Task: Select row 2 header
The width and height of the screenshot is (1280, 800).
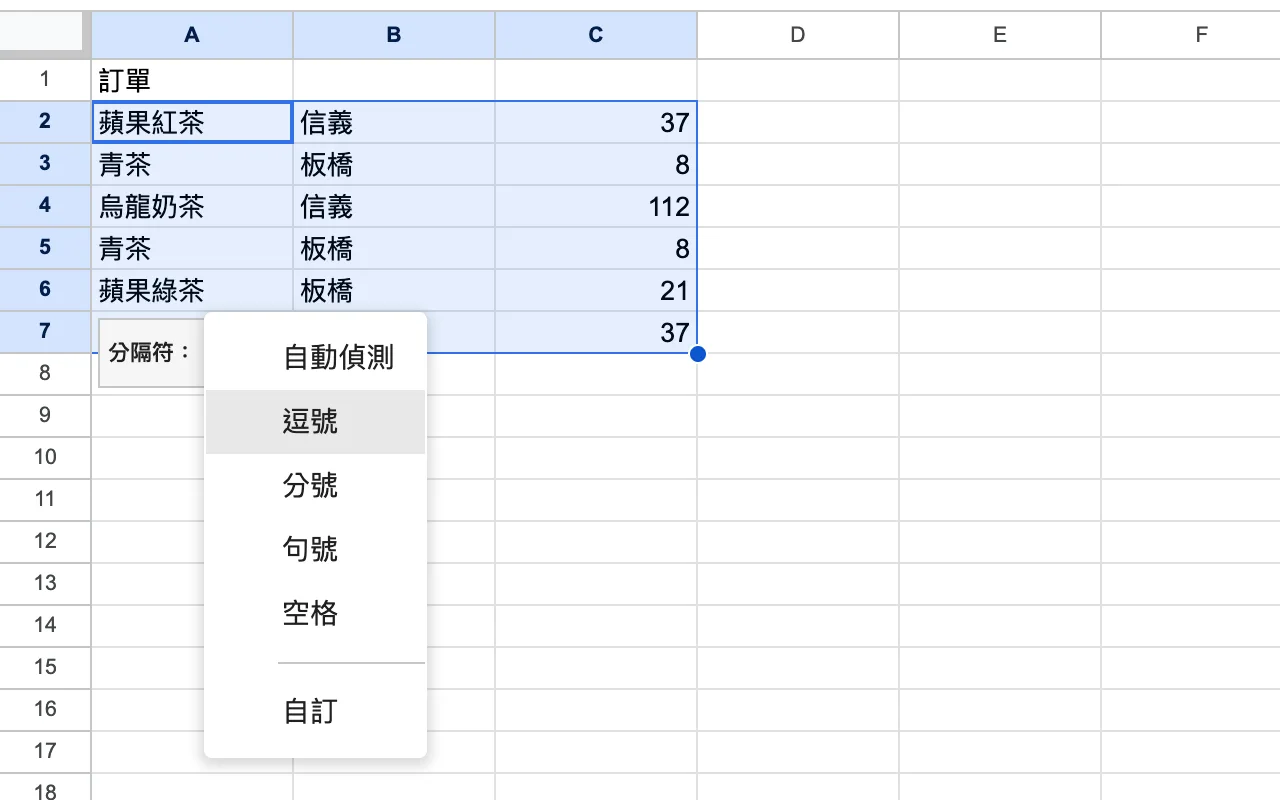Action: [x=45, y=122]
